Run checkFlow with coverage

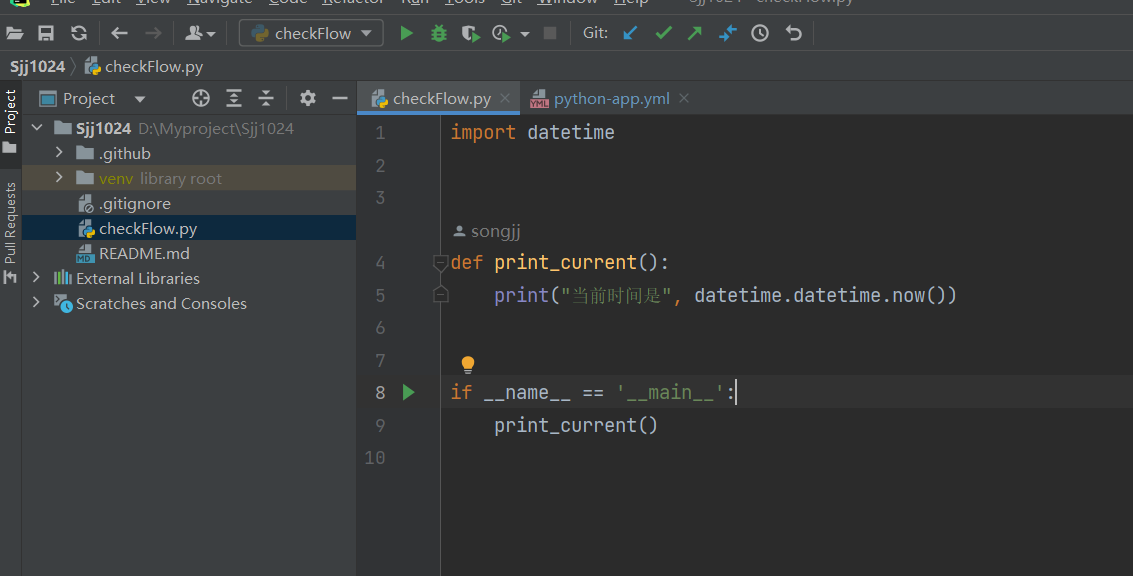(470, 33)
